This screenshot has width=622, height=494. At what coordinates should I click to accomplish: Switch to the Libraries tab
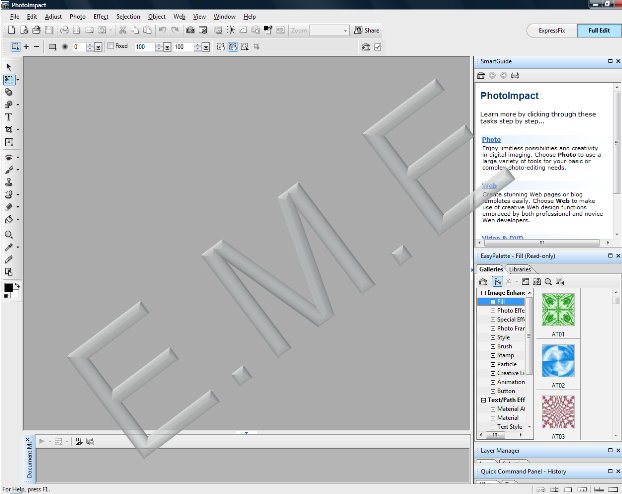click(521, 269)
